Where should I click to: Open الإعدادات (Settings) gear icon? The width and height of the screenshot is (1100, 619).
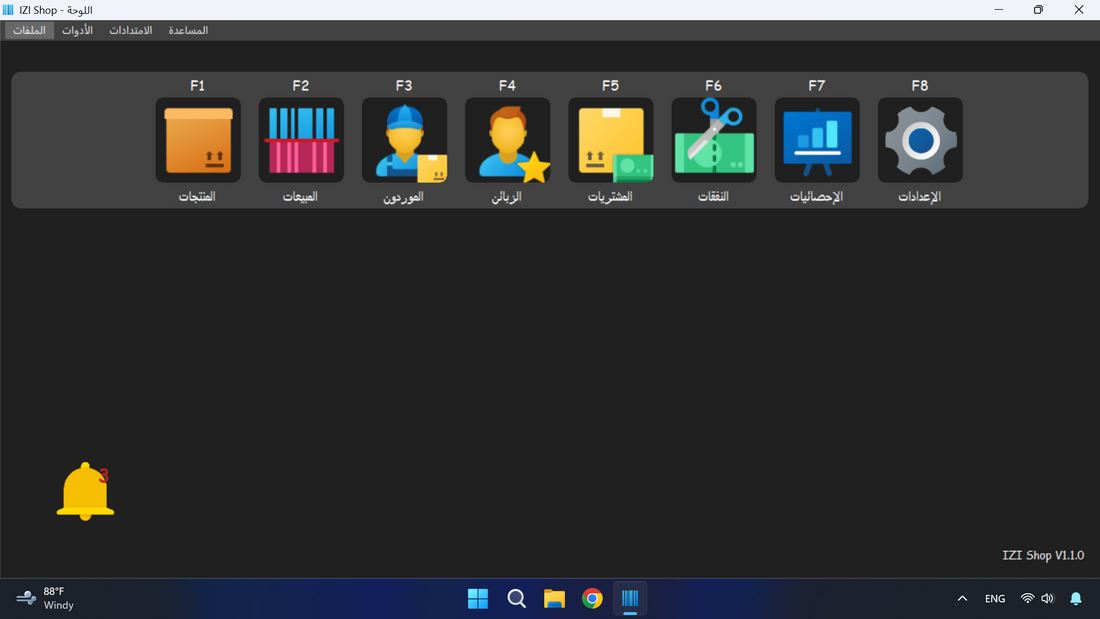tap(920, 139)
